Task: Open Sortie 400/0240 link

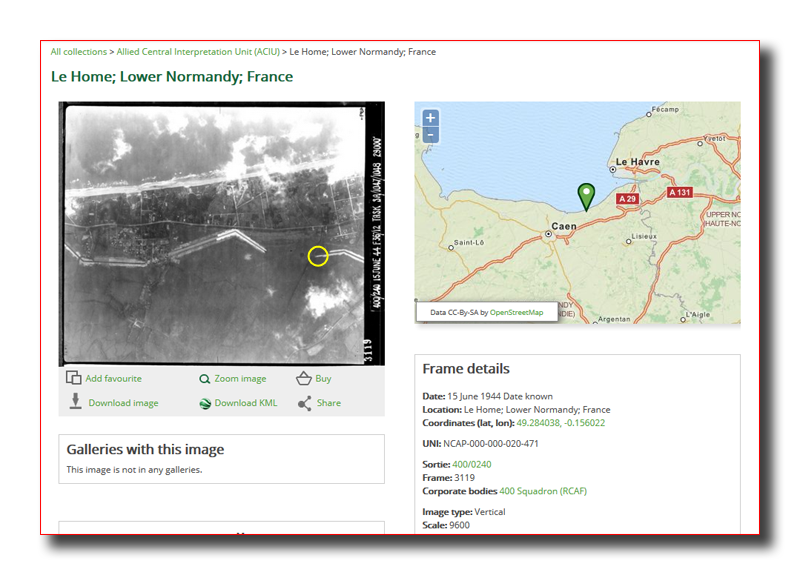Action: point(472,465)
